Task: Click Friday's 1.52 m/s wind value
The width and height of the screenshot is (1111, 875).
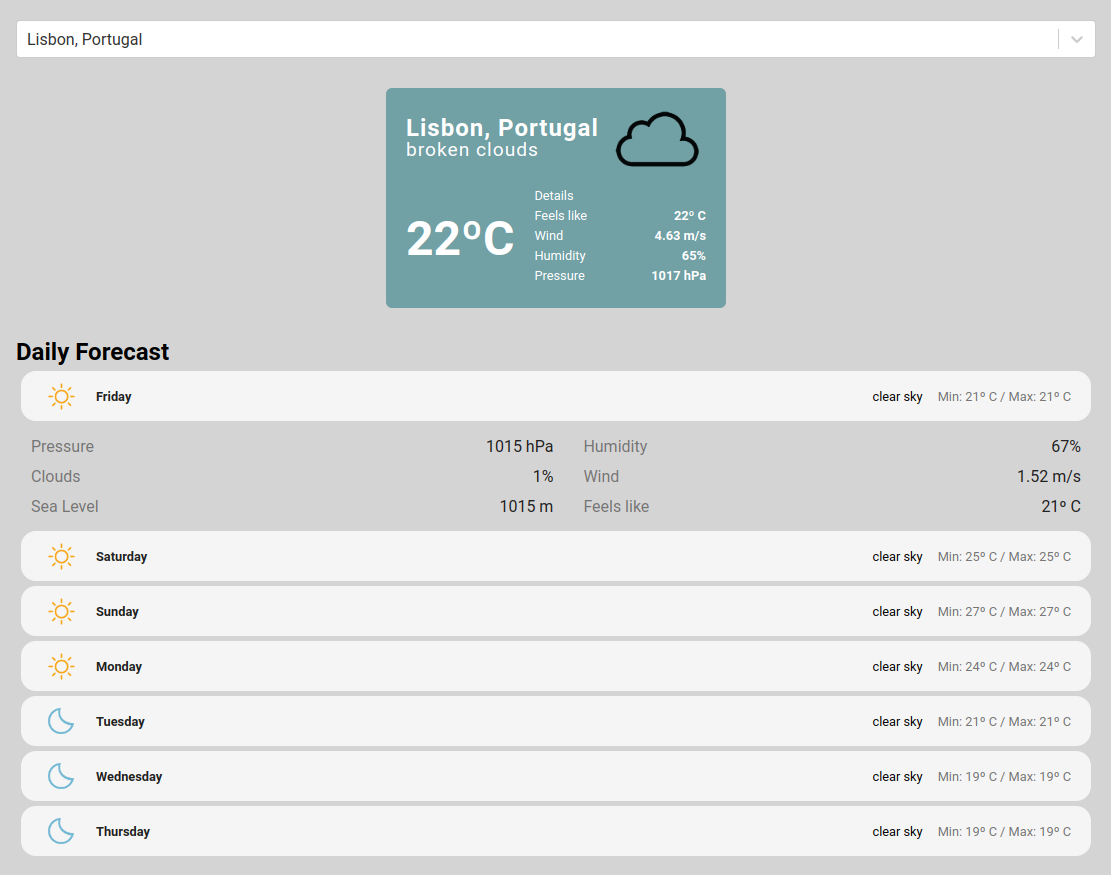Action: pyautogui.click(x=1049, y=476)
